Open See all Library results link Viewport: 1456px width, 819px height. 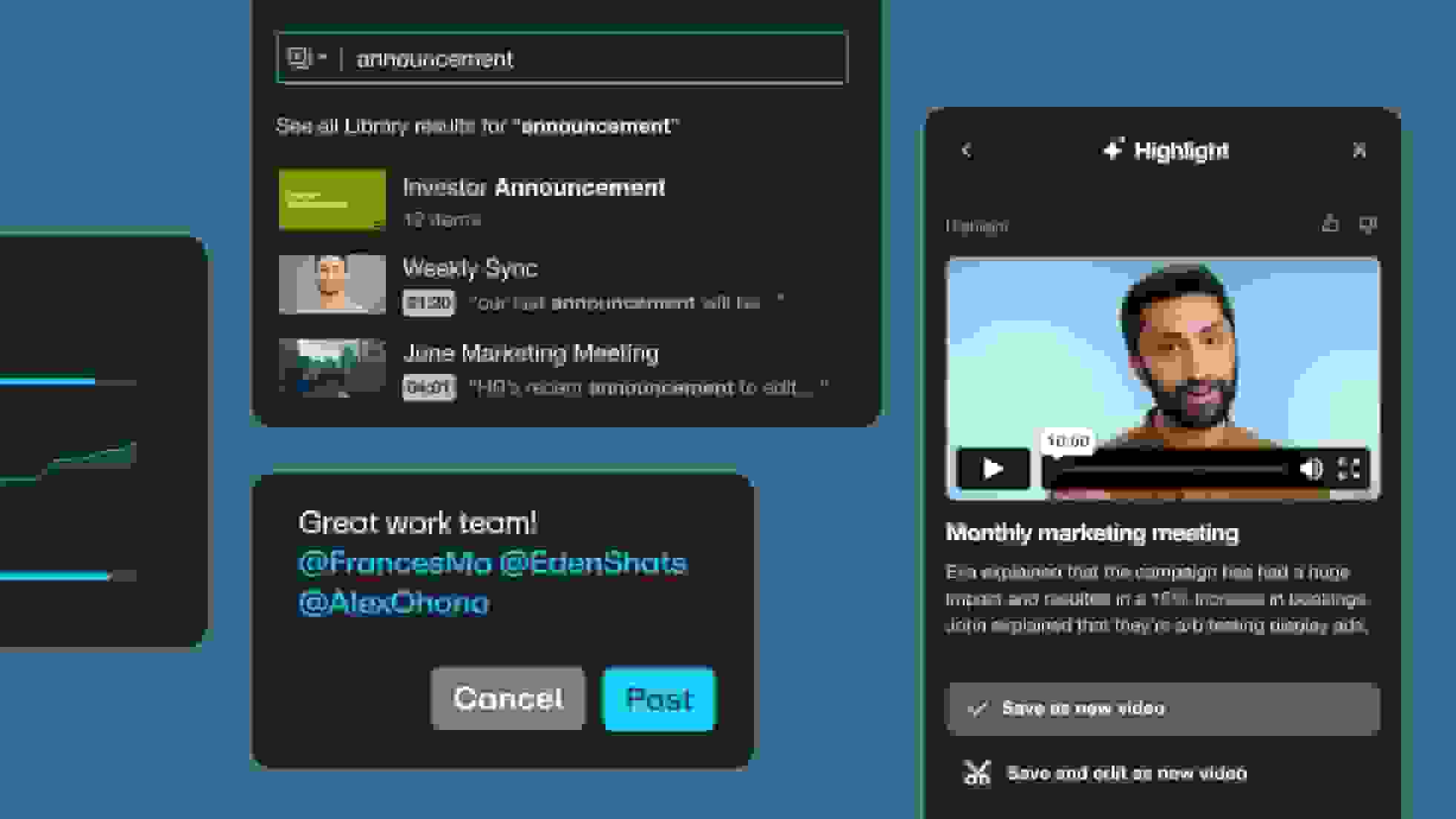pos(477,126)
